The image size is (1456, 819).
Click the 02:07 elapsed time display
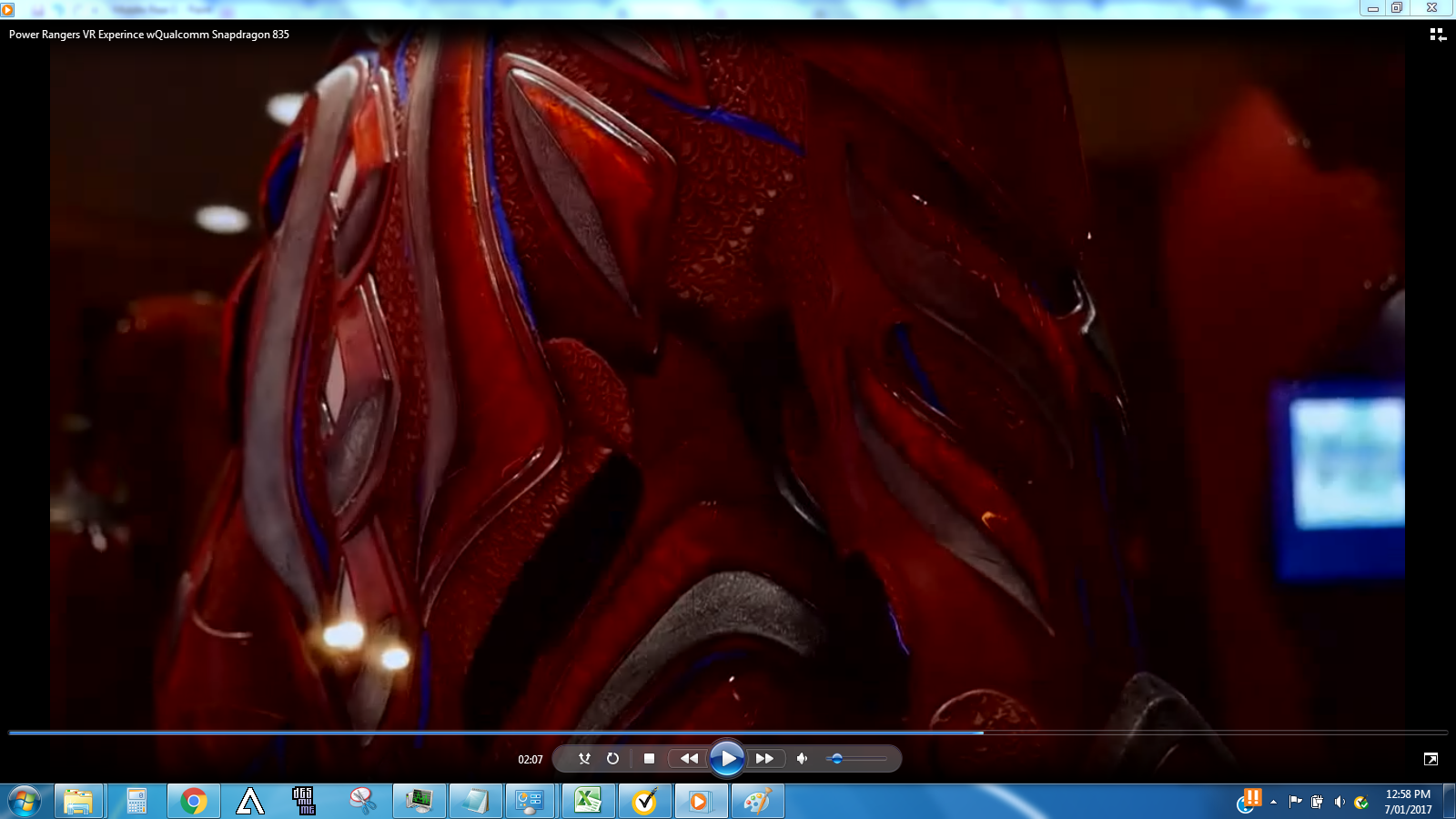[531, 759]
